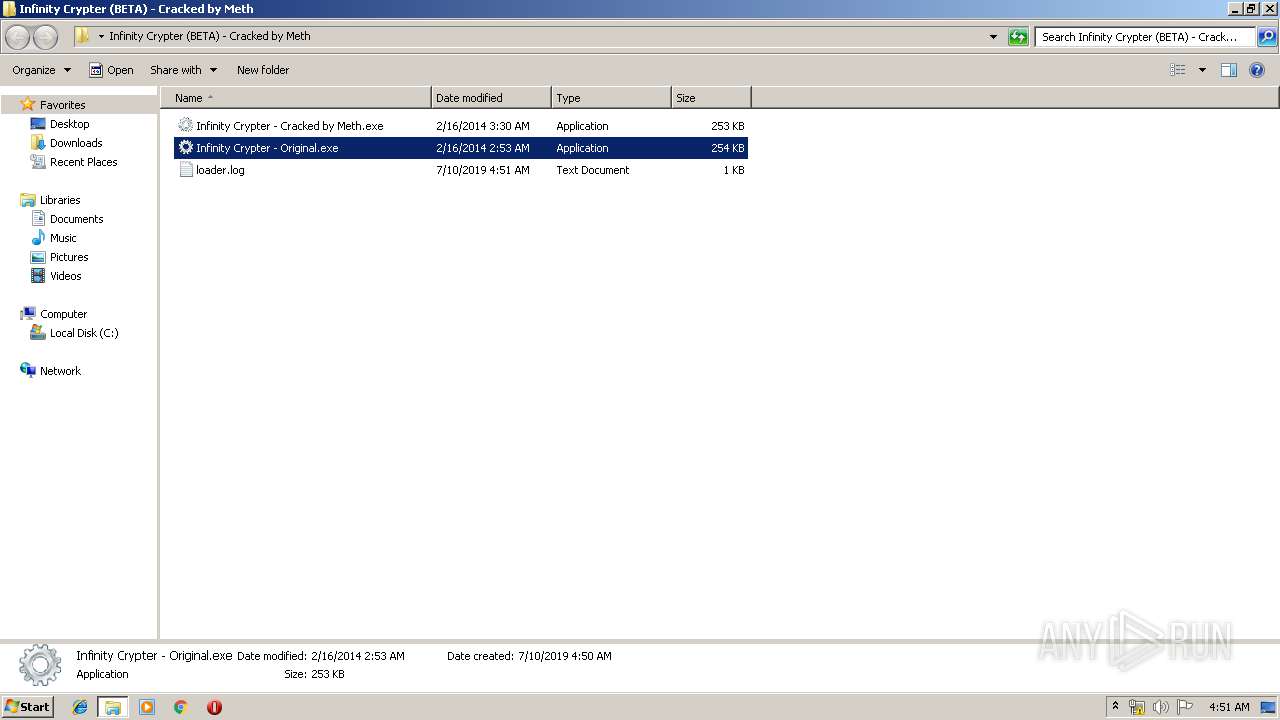Launch Google Chrome from taskbar
1280x720 pixels.
[x=181, y=707]
